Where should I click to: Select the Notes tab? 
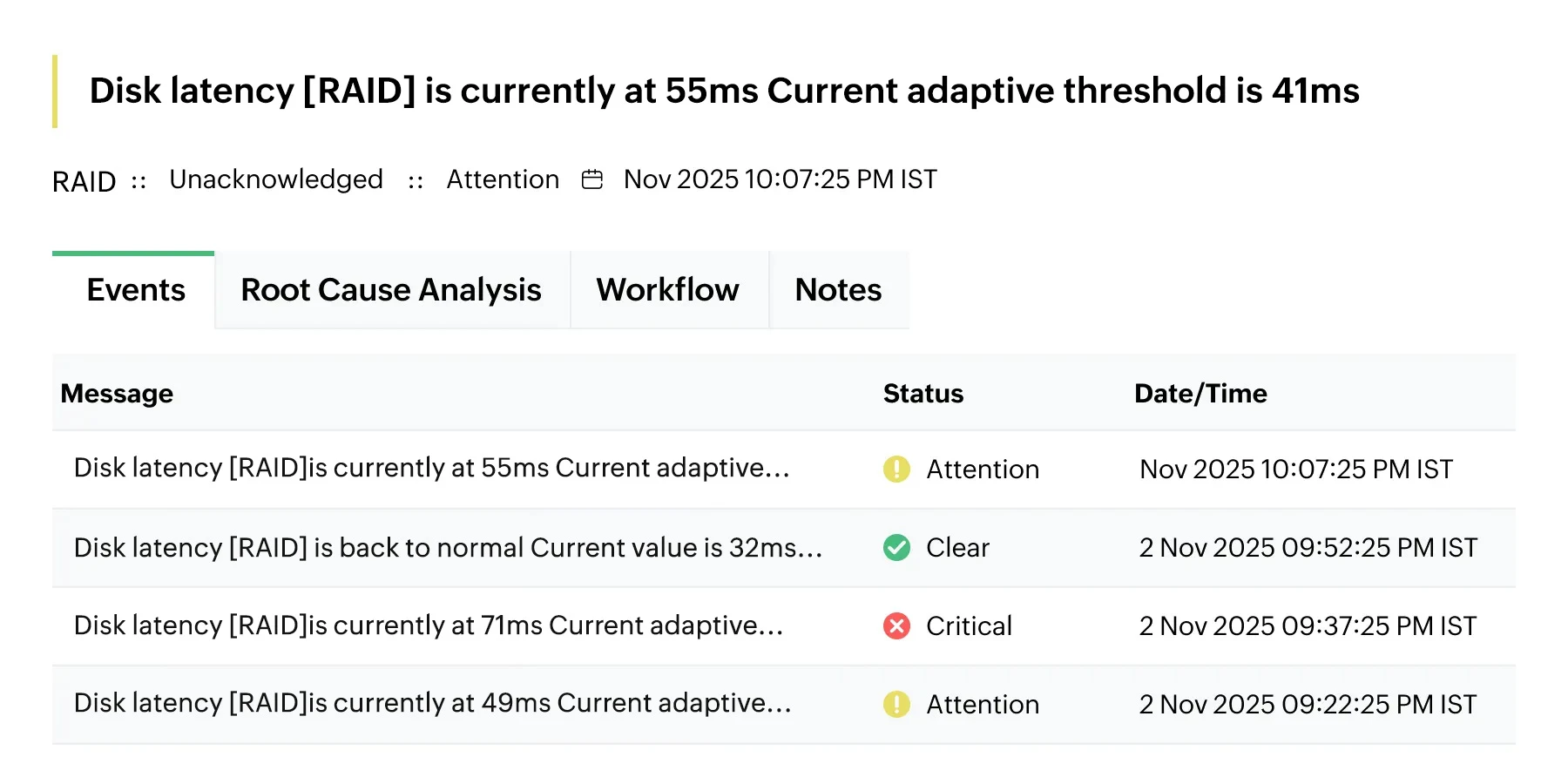[837, 289]
